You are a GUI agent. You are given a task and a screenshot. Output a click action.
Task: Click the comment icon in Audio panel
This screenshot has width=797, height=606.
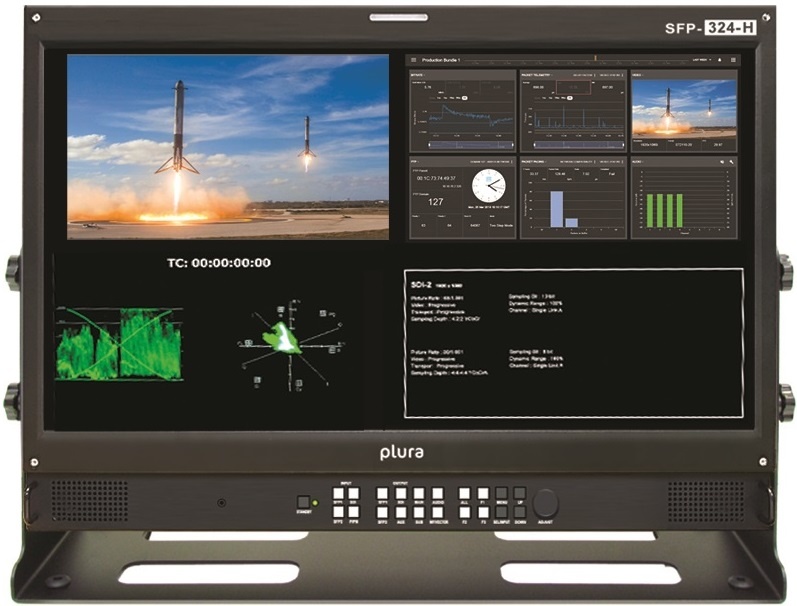pyautogui.click(x=720, y=160)
